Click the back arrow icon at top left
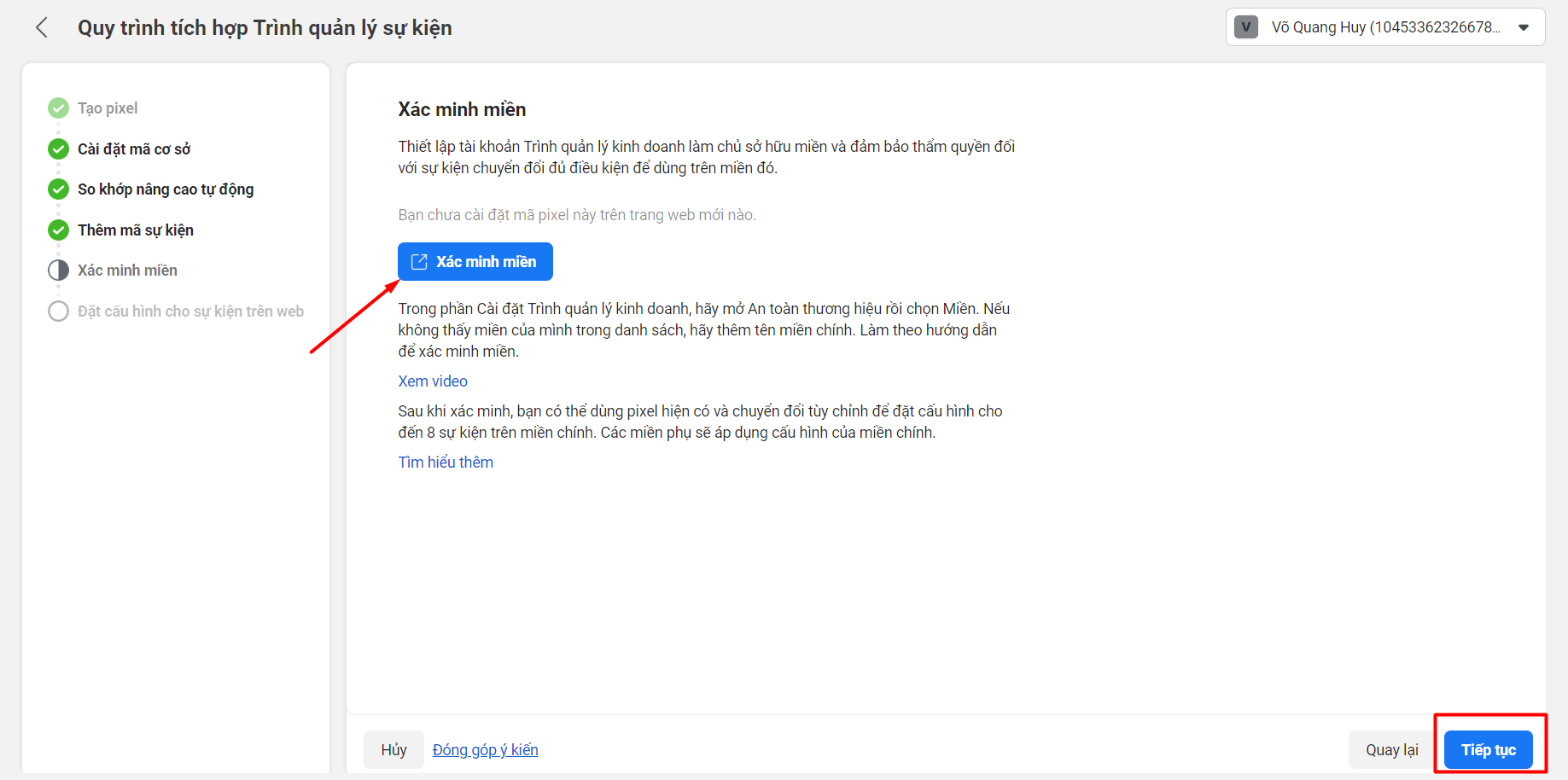Viewport: 1568px width, 780px height. pyautogui.click(x=41, y=27)
